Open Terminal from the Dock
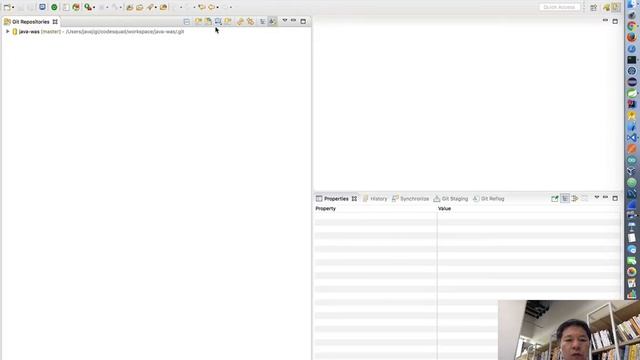Screen dimensions: 640x360 tap(632, 60)
